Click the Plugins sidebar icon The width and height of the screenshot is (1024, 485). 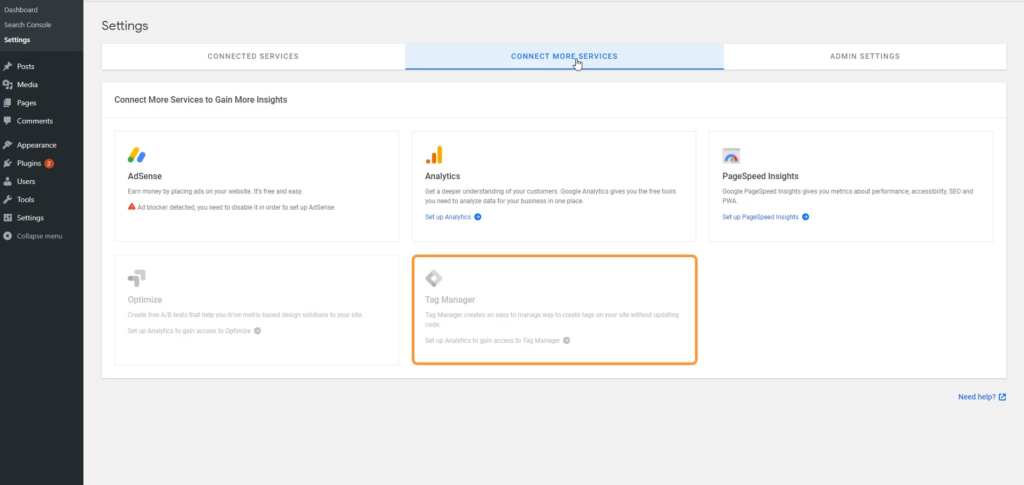pos(8,163)
